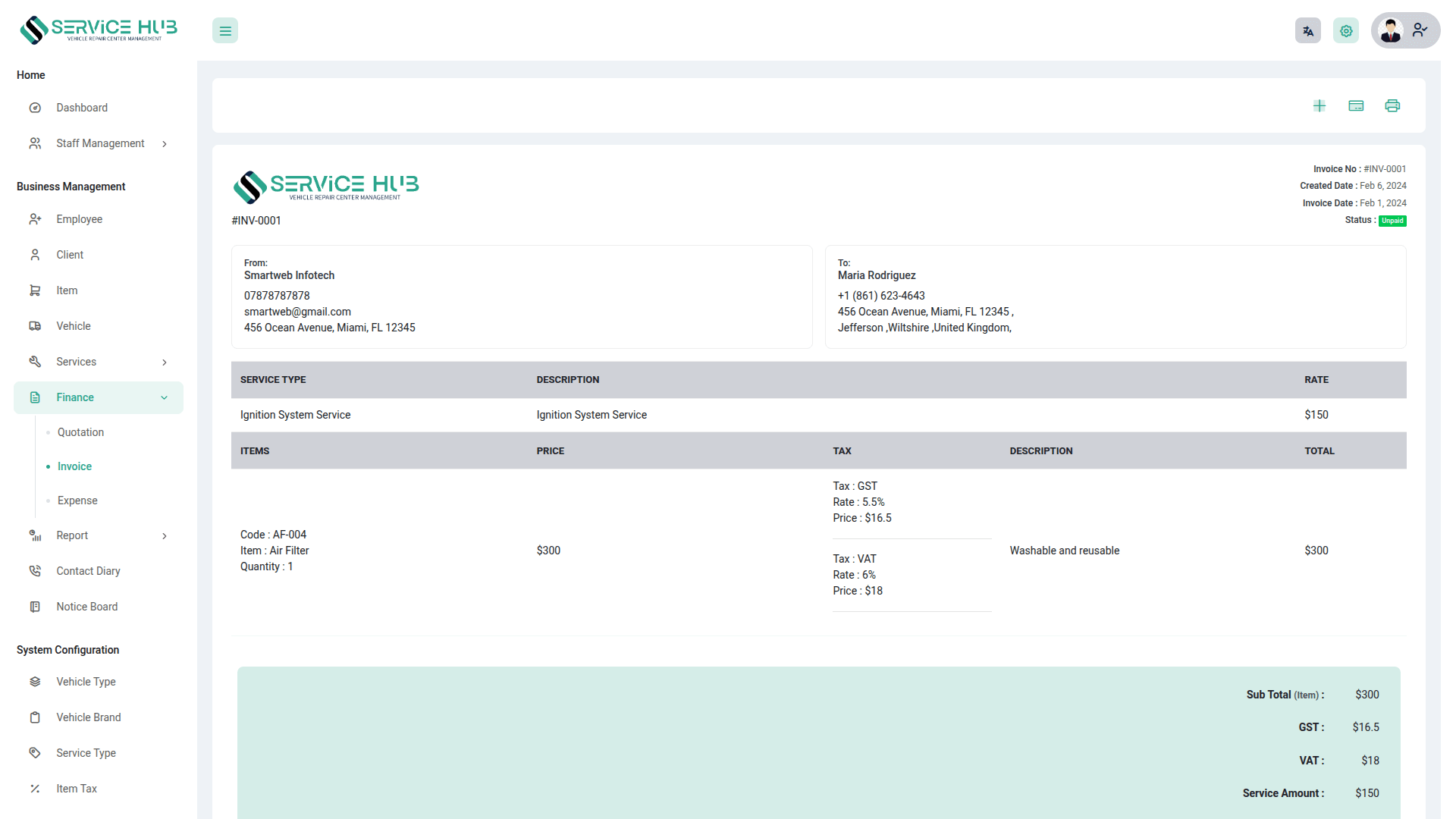Image resolution: width=1456 pixels, height=819 pixels.
Task: Print the invoice using printer icon
Action: tap(1392, 105)
